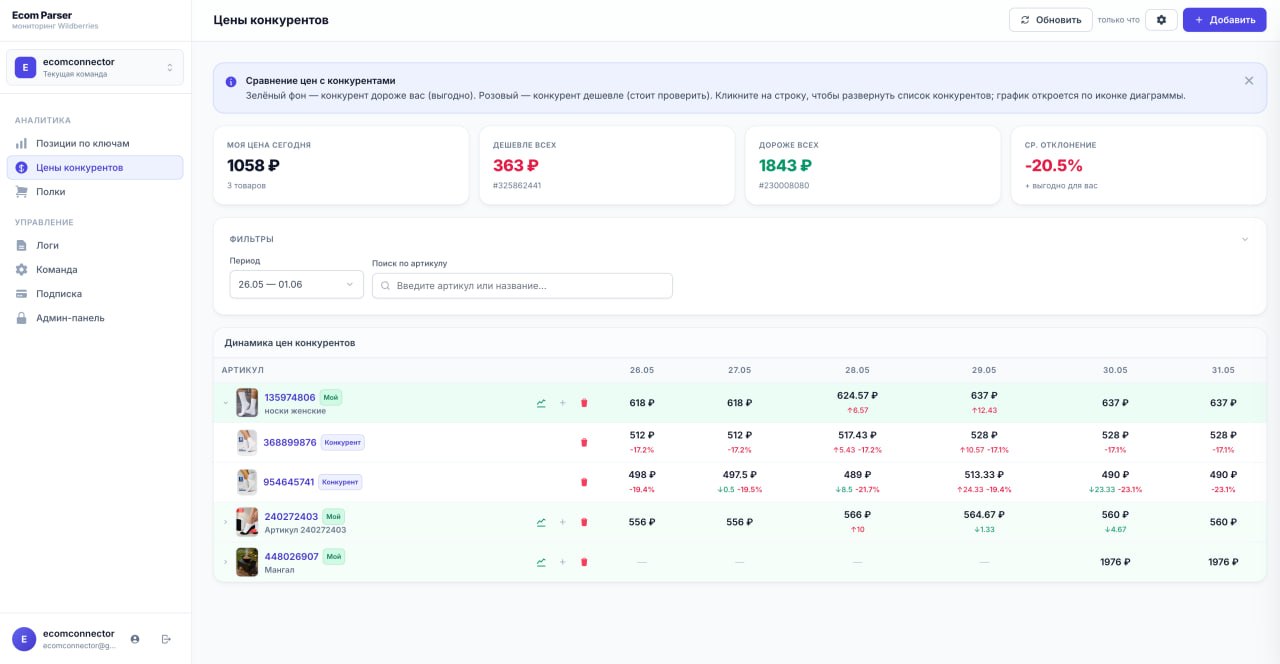This screenshot has height=664, width=1280.
Task: Delete competitor 954645741 row
Action: (584, 482)
